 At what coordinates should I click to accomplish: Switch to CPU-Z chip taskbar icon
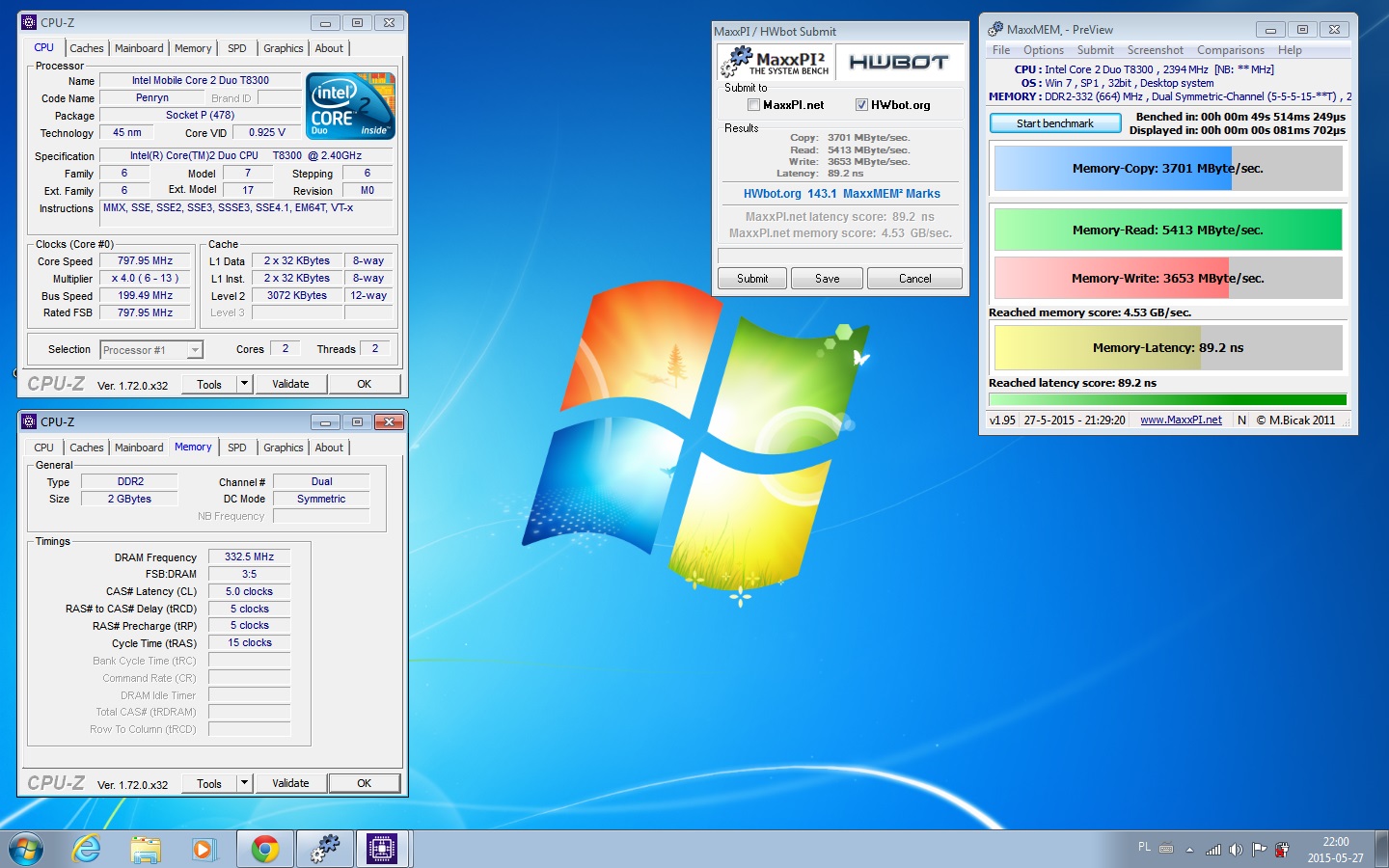coord(382,850)
